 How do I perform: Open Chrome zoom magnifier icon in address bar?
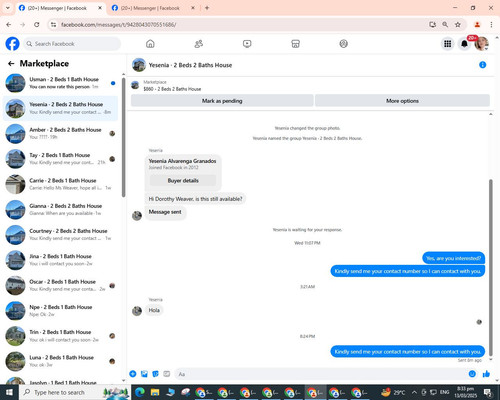(x=445, y=25)
